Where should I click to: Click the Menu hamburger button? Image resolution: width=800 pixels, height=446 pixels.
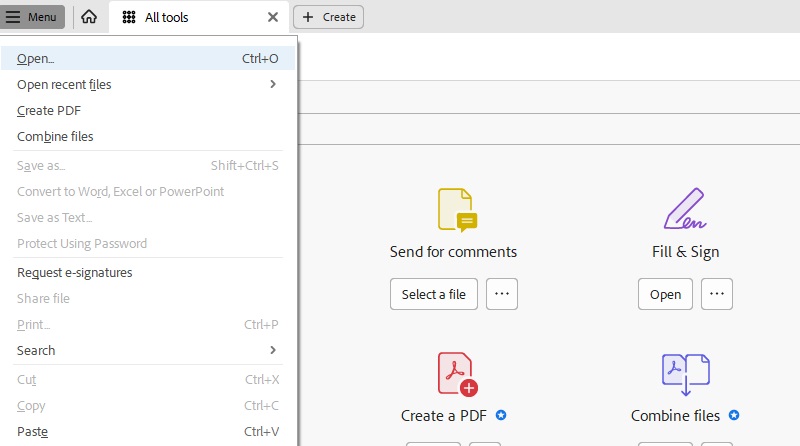click(x=33, y=17)
